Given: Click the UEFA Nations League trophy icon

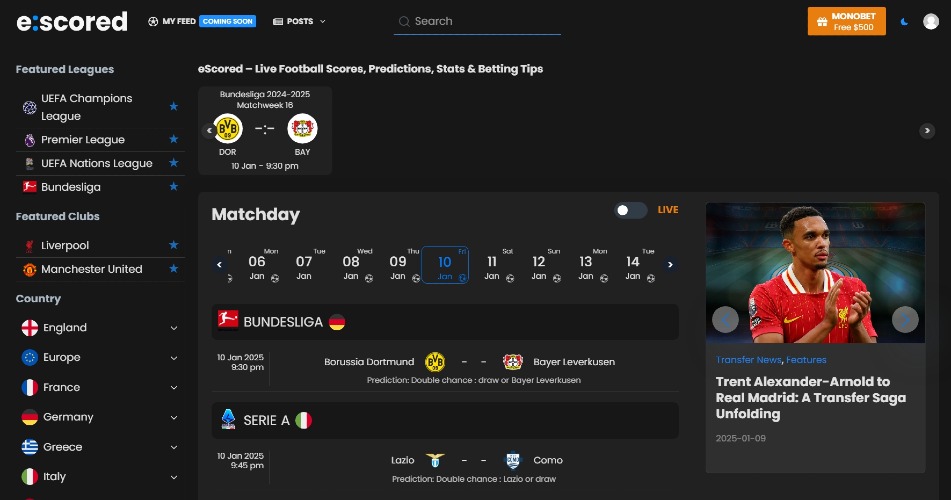Looking at the screenshot, I should [29, 164].
